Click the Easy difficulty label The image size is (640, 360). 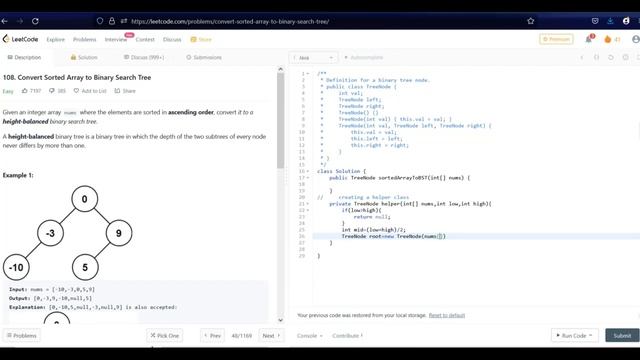(x=8, y=91)
